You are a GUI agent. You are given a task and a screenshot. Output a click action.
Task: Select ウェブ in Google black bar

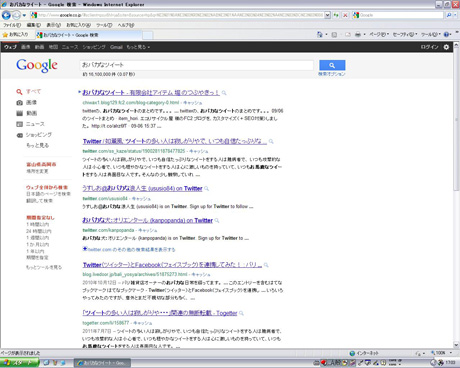click(x=10, y=47)
